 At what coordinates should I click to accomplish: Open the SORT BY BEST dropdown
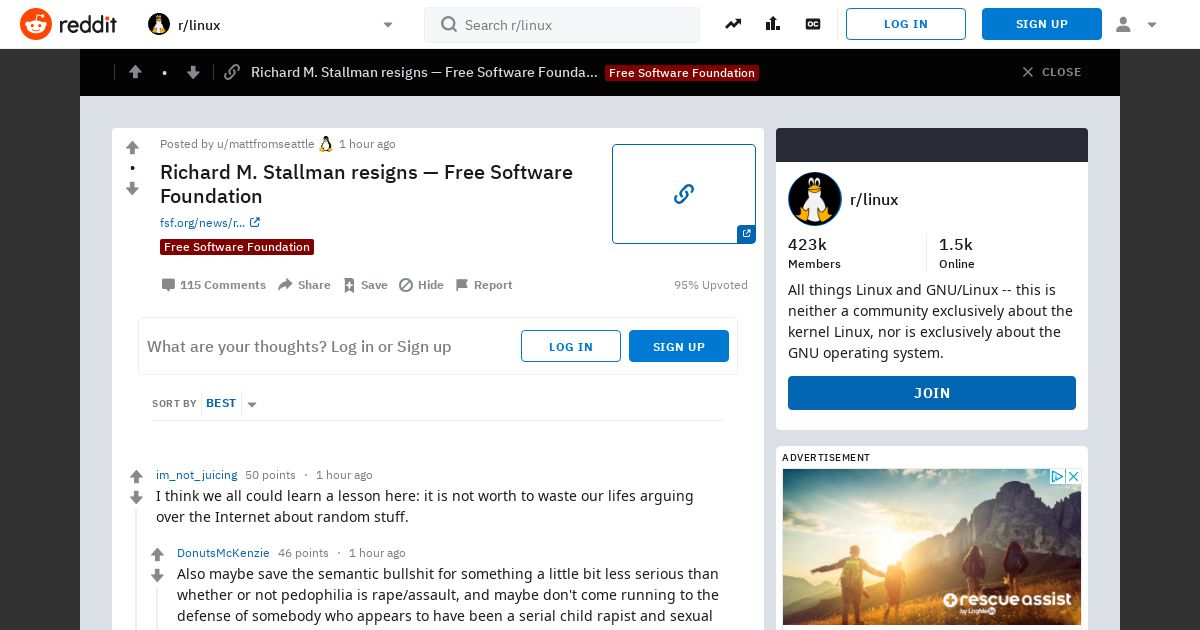click(x=231, y=404)
